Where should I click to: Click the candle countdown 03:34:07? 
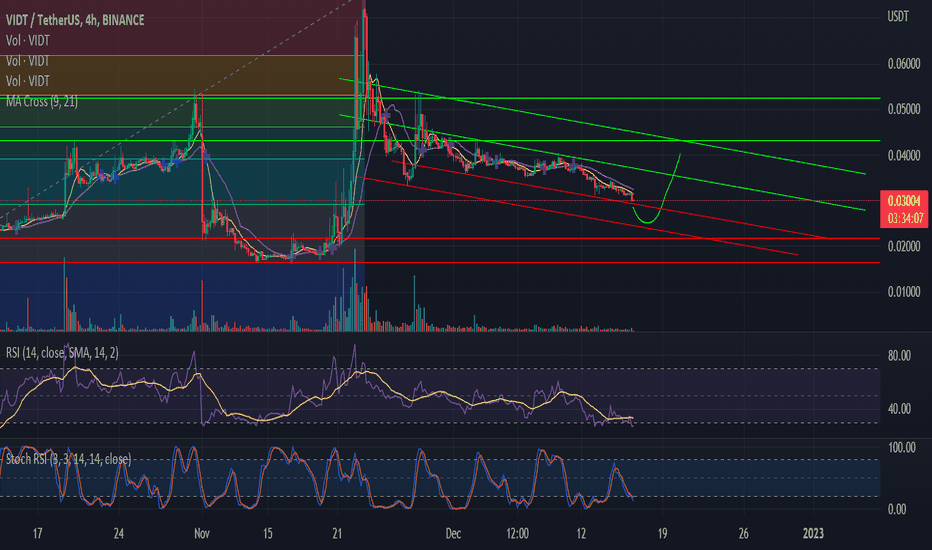pos(904,218)
